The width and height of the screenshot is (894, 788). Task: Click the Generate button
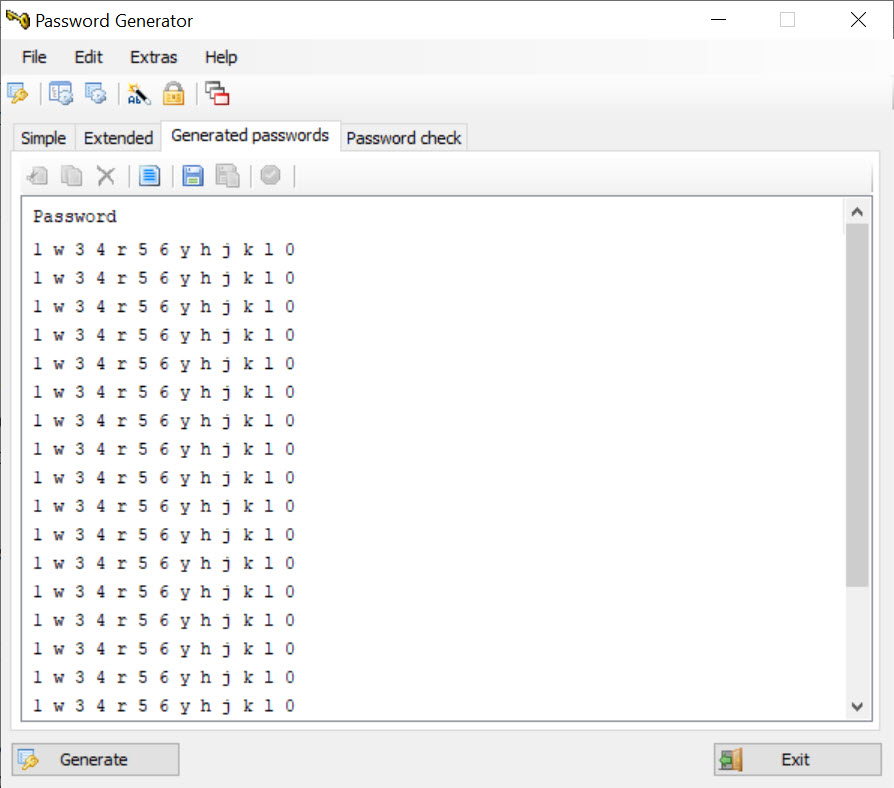click(95, 759)
